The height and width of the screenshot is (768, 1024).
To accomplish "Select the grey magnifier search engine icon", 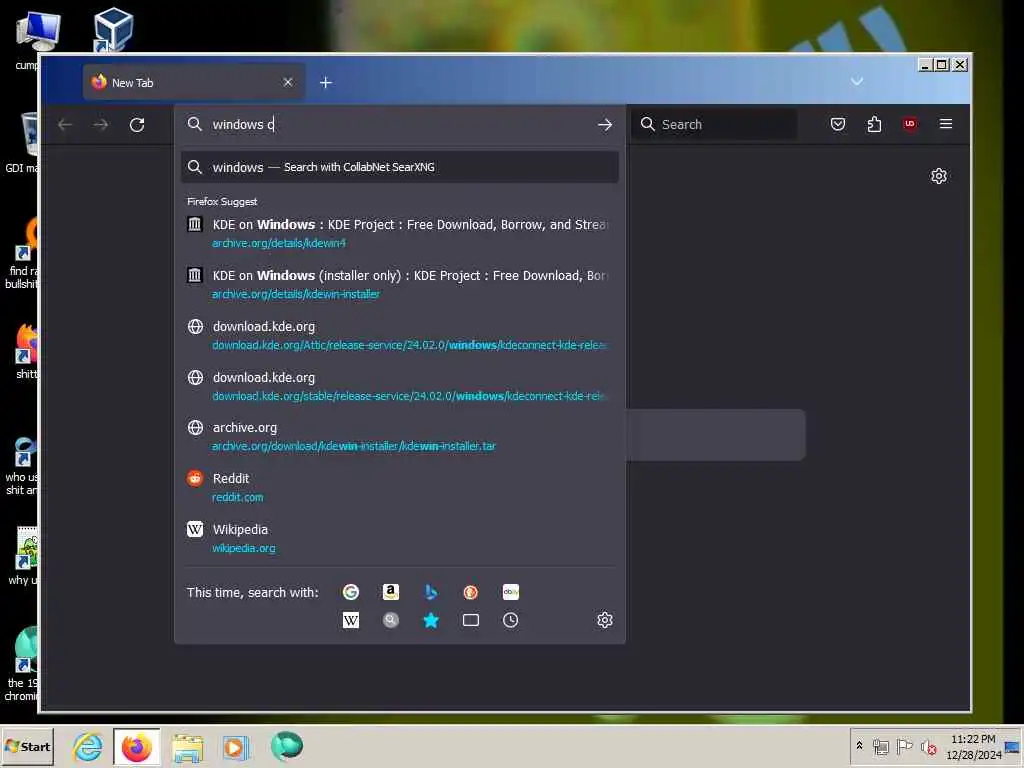I will click(x=391, y=620).
